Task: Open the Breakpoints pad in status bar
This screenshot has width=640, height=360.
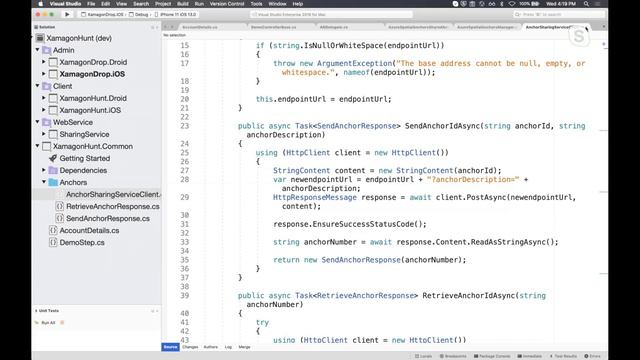Action: click(453, 356)
